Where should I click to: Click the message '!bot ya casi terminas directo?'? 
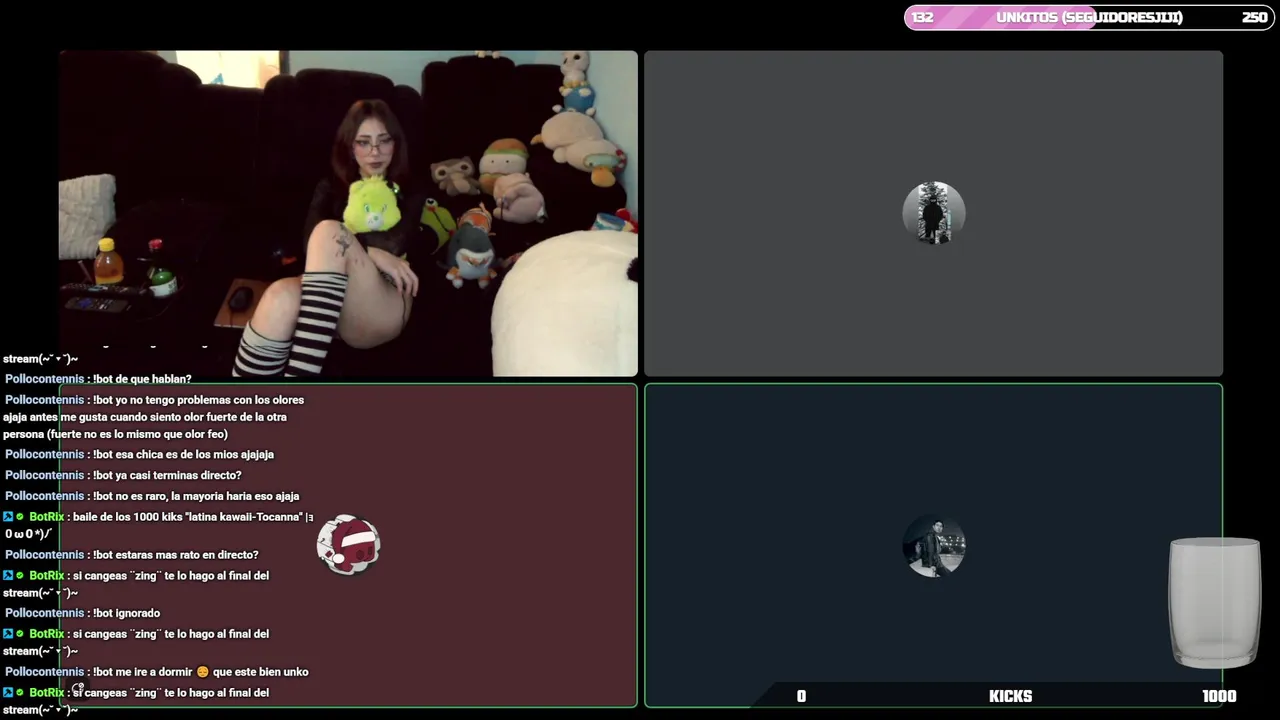[x=123, y=475]
